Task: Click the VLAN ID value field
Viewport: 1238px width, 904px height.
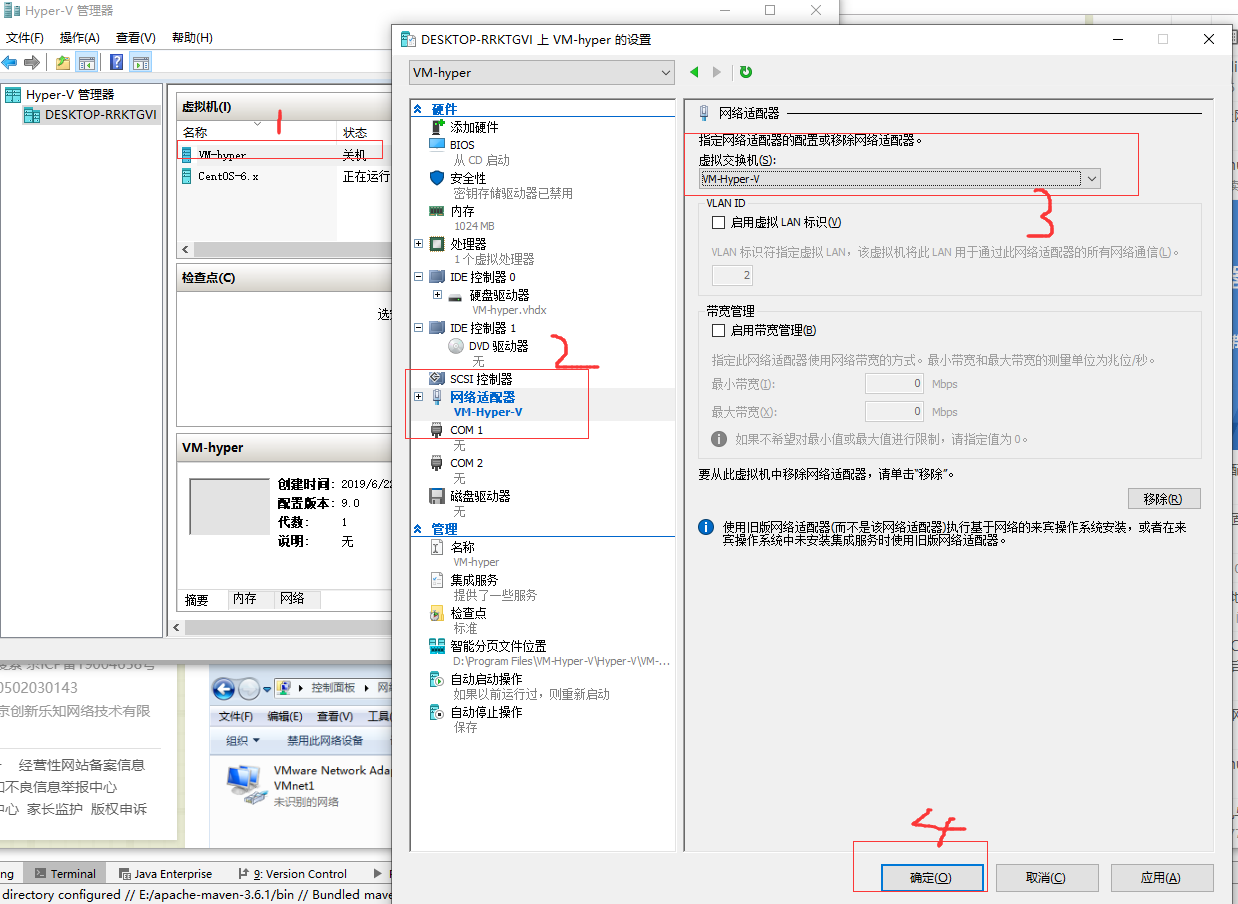Action: pos(732,275)
